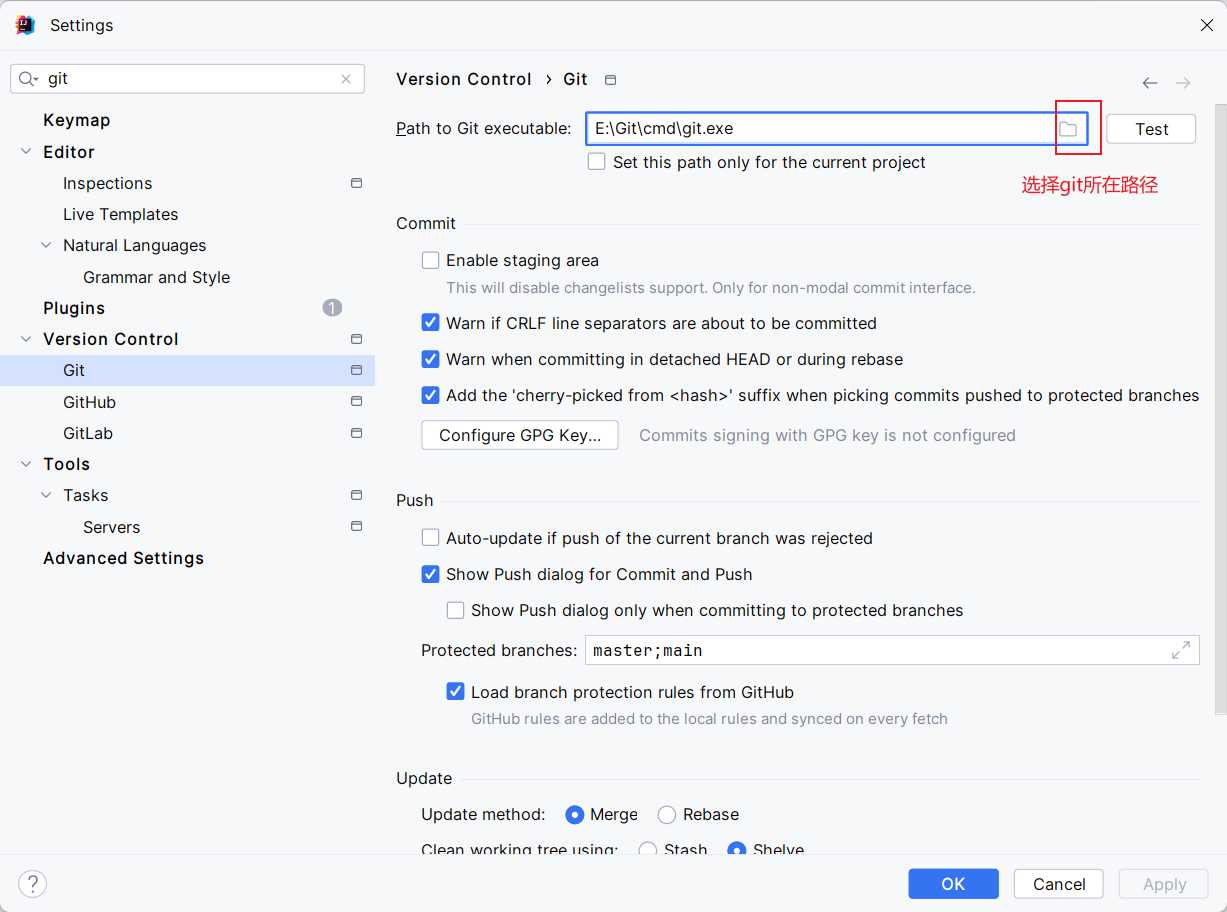The height and width of the screenshot is (912, 1227).
Task: Click the search magnifier history icon
Action: click(29, 79)
